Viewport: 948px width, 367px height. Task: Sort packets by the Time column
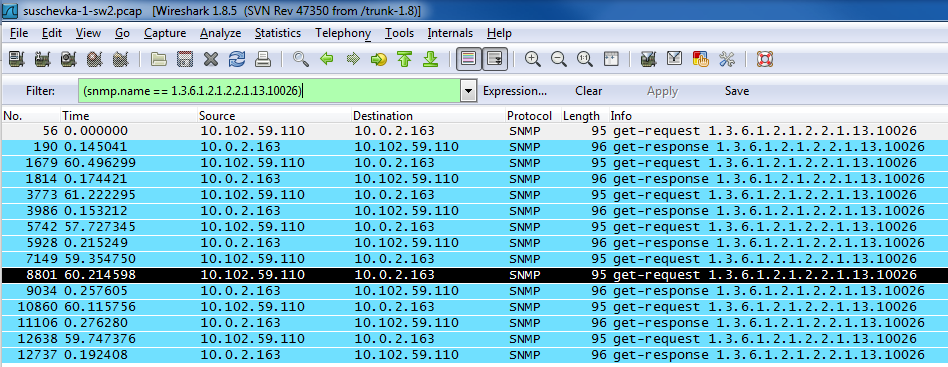pyautogui.click(x=129, y=116)
